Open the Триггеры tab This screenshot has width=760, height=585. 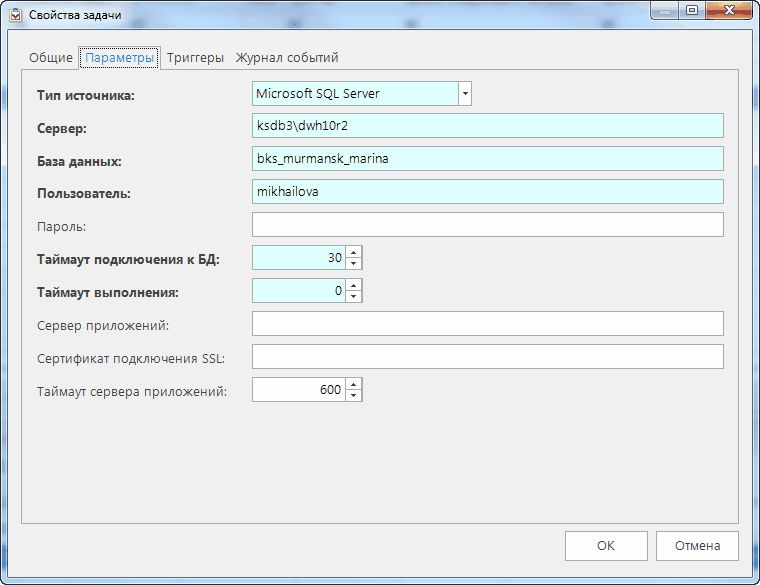pos(195,58)
